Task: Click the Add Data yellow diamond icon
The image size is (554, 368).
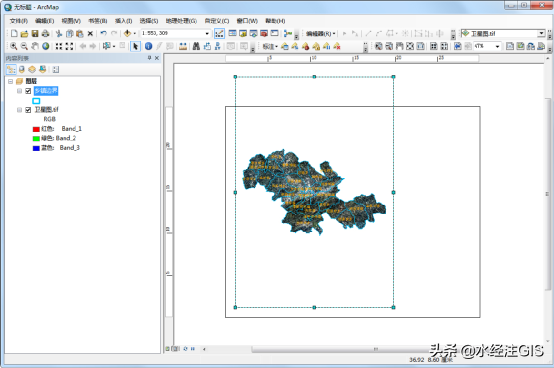Action: click(127, 33)
